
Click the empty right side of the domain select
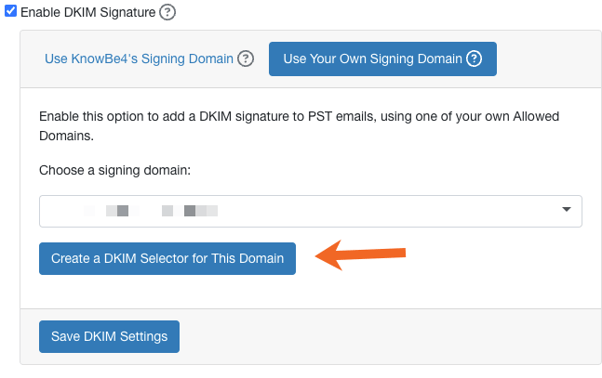(388, 211)
